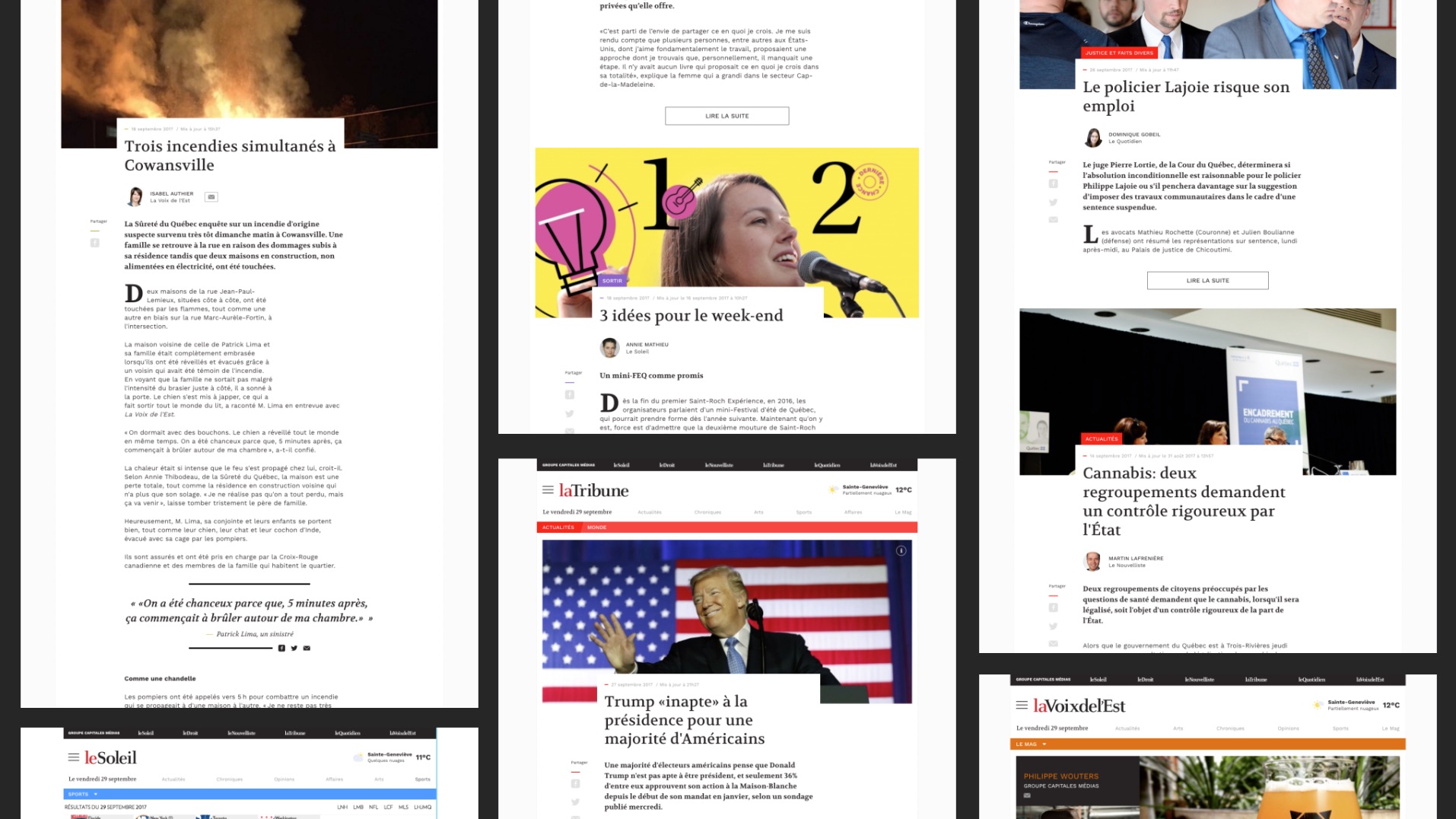
Task: Share Trump article via Facebook icon
Action: tap(575, 783)
